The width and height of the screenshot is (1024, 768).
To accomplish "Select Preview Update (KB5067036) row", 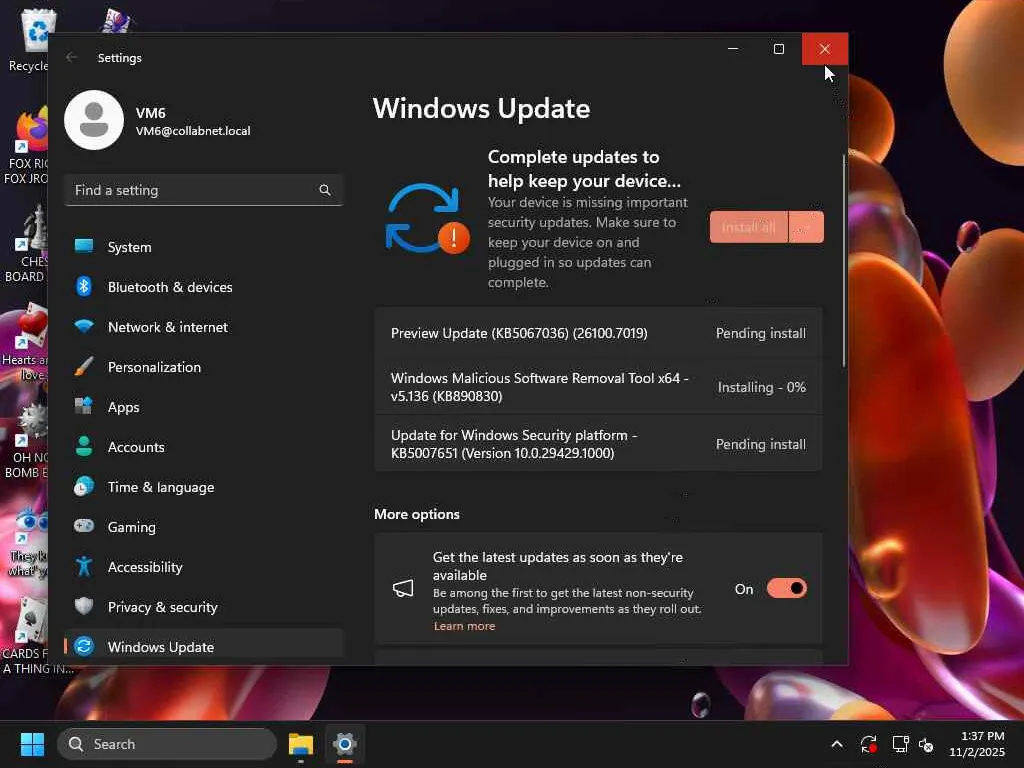I will point(598,333).
